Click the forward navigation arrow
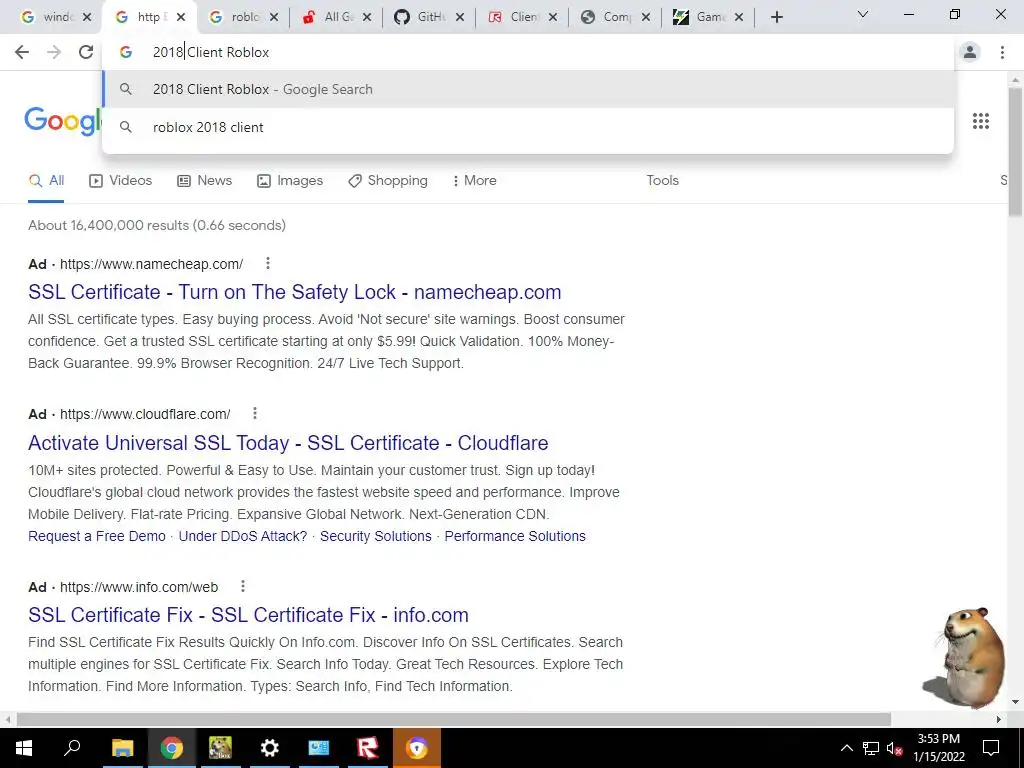The height and width of the screenshot is (768, 1024). (x=54, y=52)
